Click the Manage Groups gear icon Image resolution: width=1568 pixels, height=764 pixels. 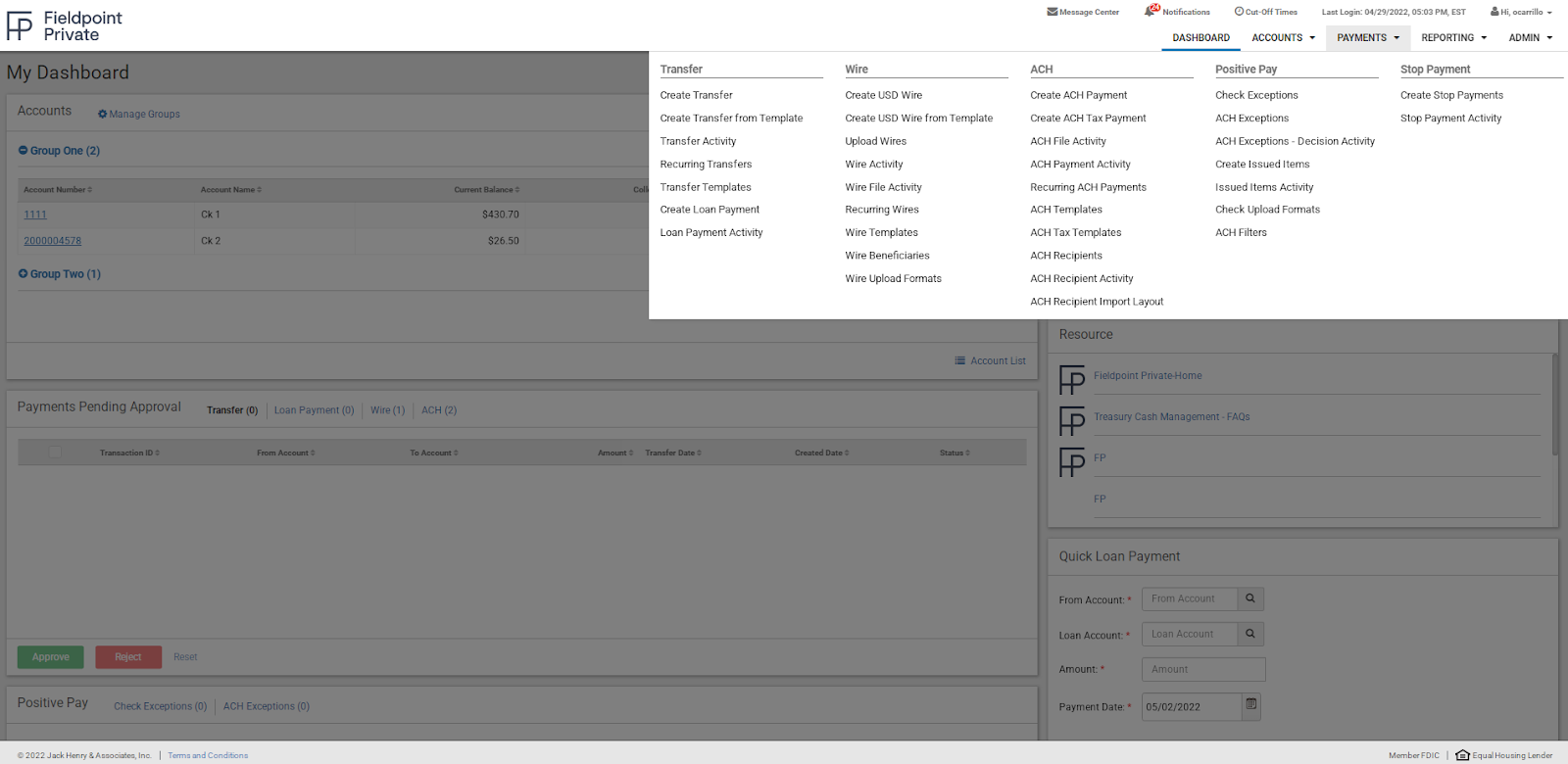102,115
